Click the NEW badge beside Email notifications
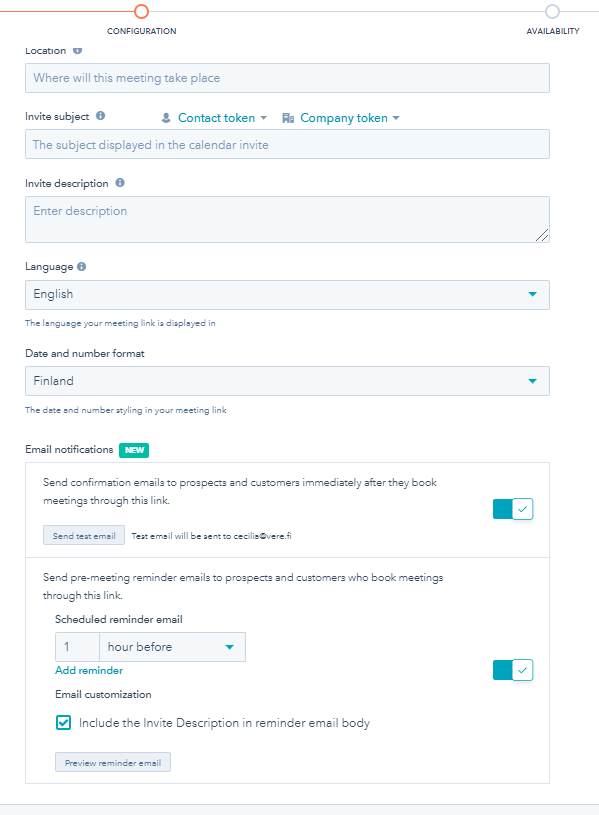This screenshot has height=815, width=599. click(134, 450)
